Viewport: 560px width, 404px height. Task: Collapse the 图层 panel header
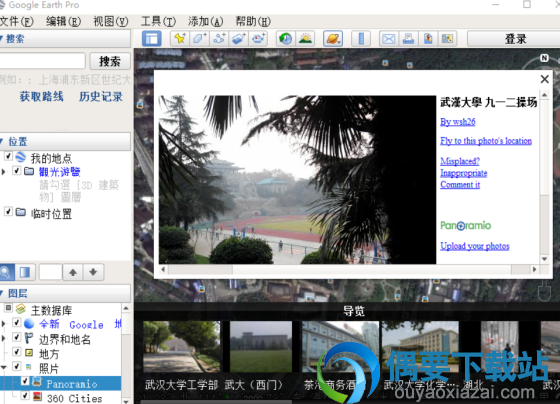point(65,293)
